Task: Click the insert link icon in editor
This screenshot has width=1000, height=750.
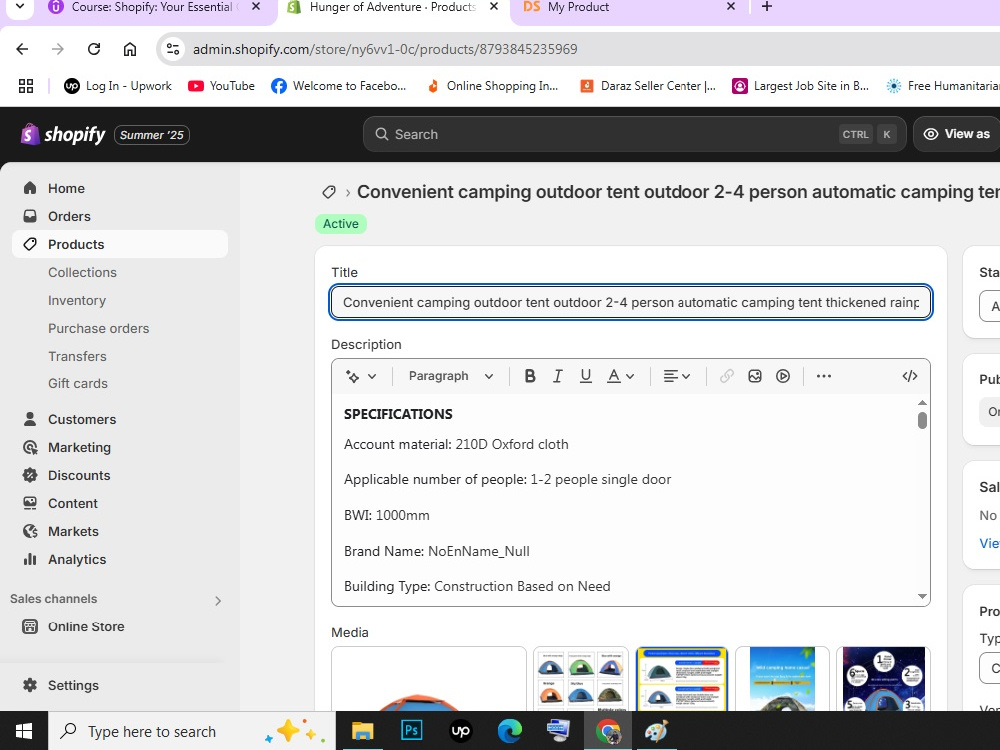Action: pos(726,376)
